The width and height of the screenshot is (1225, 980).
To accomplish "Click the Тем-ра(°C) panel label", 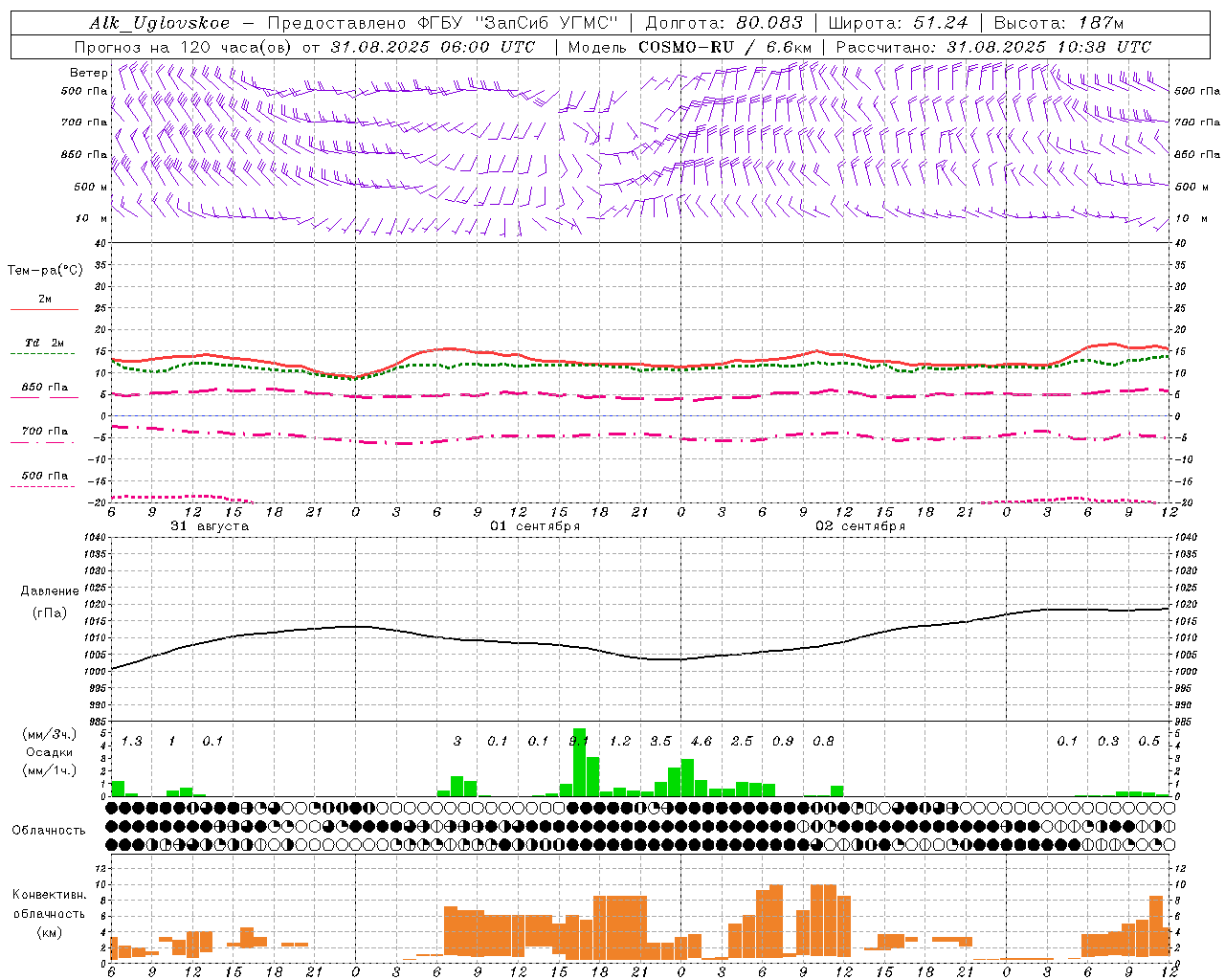I will [x=45, y=271].
